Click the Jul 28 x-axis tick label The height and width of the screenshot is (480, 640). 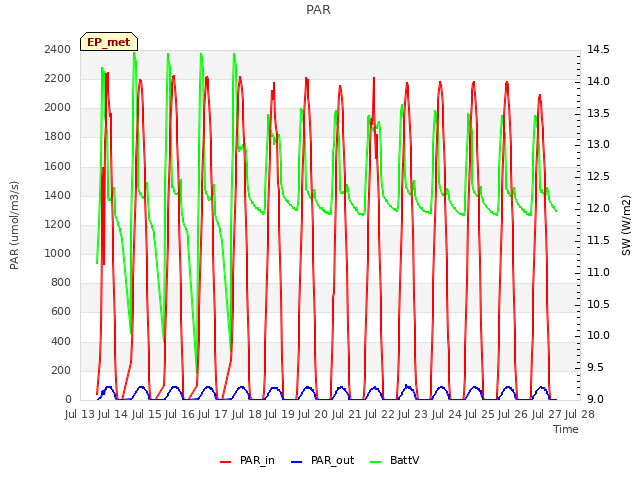click(580, 414)
